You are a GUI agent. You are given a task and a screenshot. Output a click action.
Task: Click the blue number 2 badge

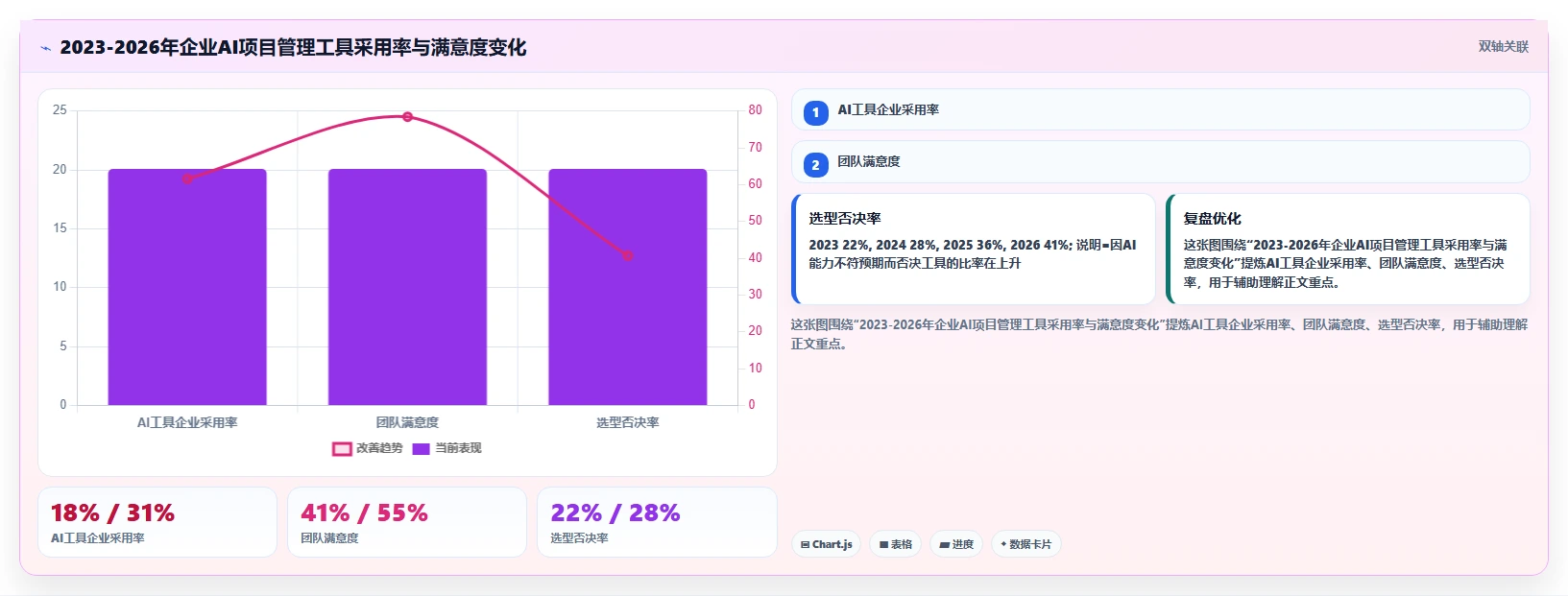coord(815,165)
